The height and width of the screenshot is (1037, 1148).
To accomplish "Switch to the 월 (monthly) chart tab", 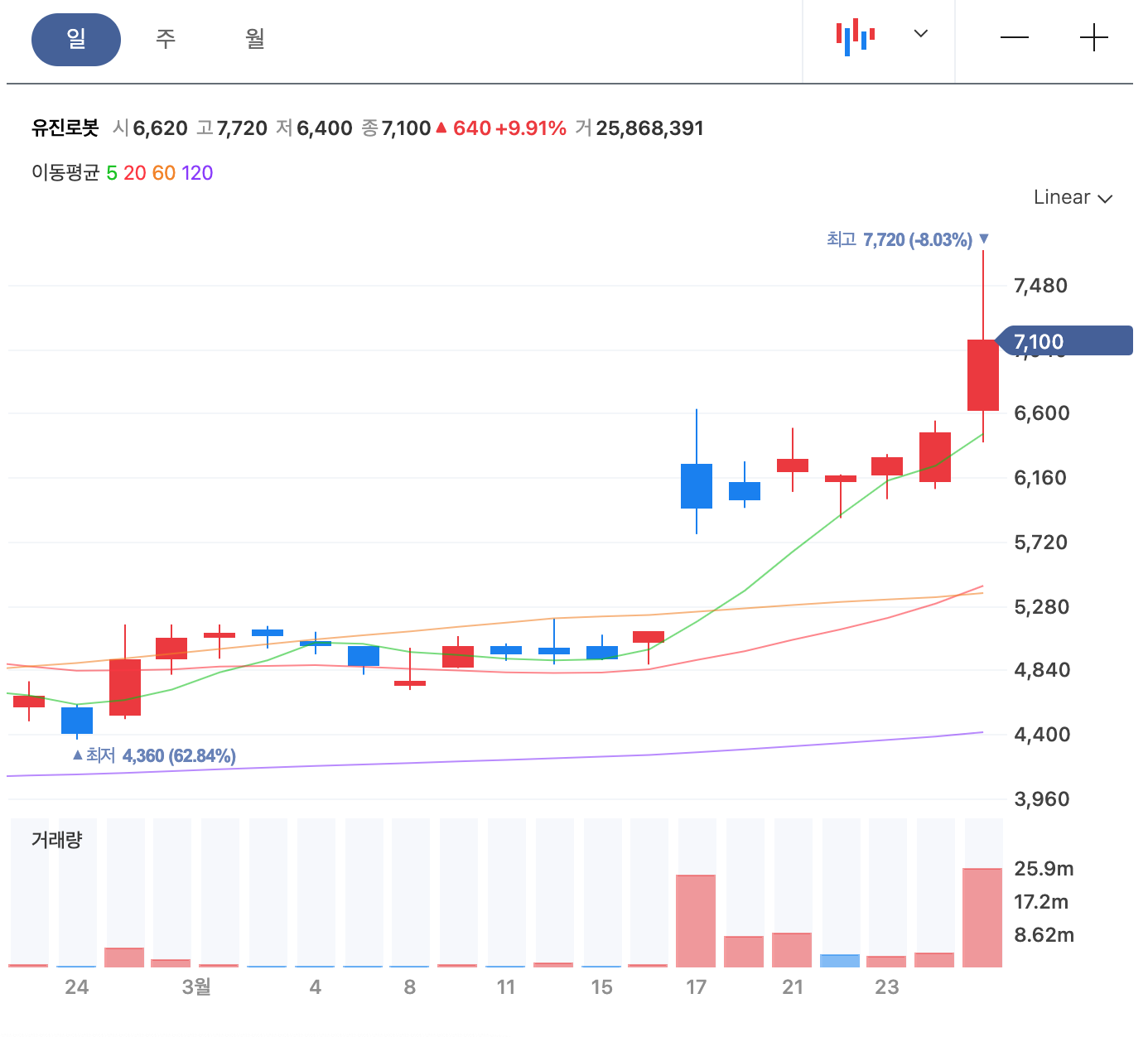I will (x=255, y=39).
